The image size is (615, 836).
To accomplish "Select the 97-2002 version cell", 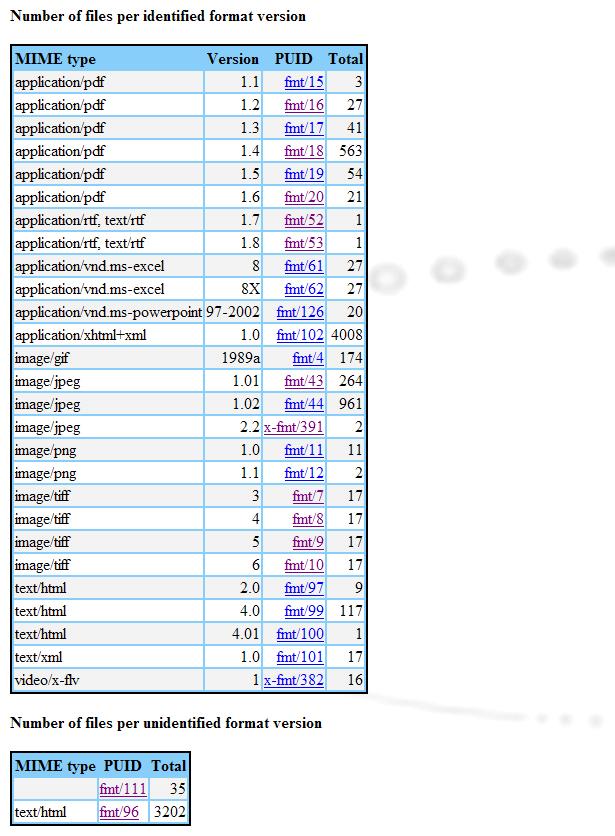I will pos(233,312).
